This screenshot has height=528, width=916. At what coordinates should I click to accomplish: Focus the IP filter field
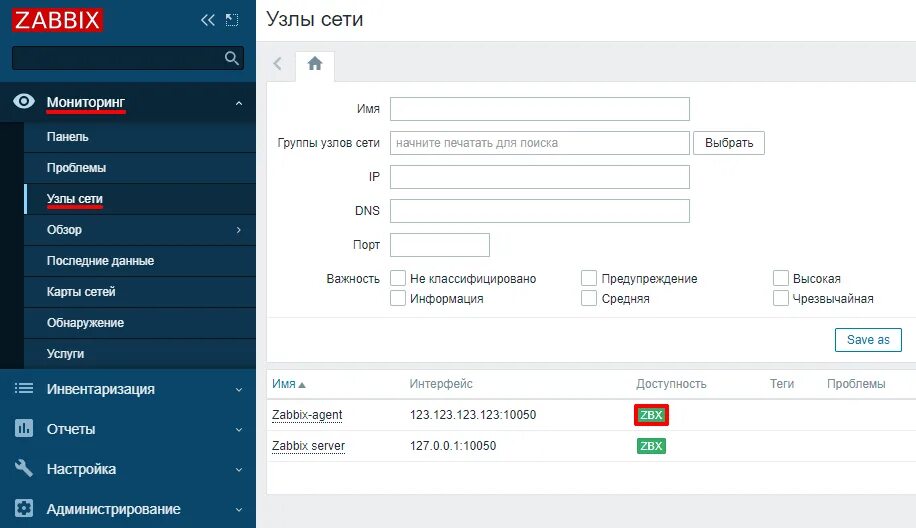coord(540,177)
